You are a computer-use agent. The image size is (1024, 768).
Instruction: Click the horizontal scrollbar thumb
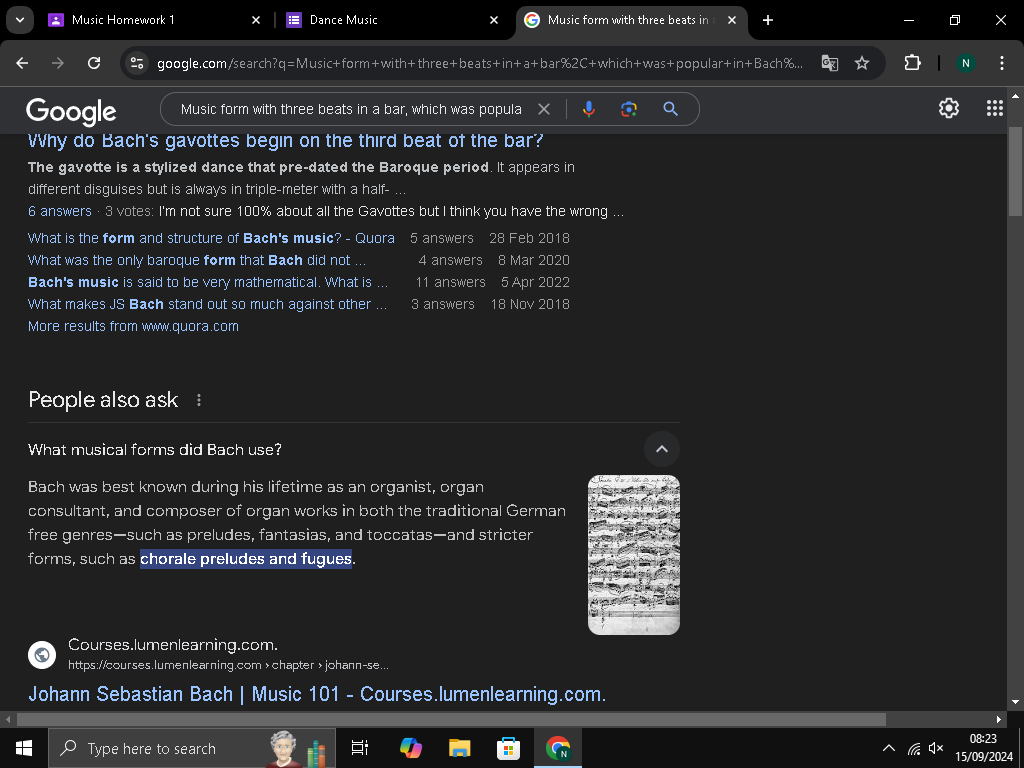pos(451,720)
